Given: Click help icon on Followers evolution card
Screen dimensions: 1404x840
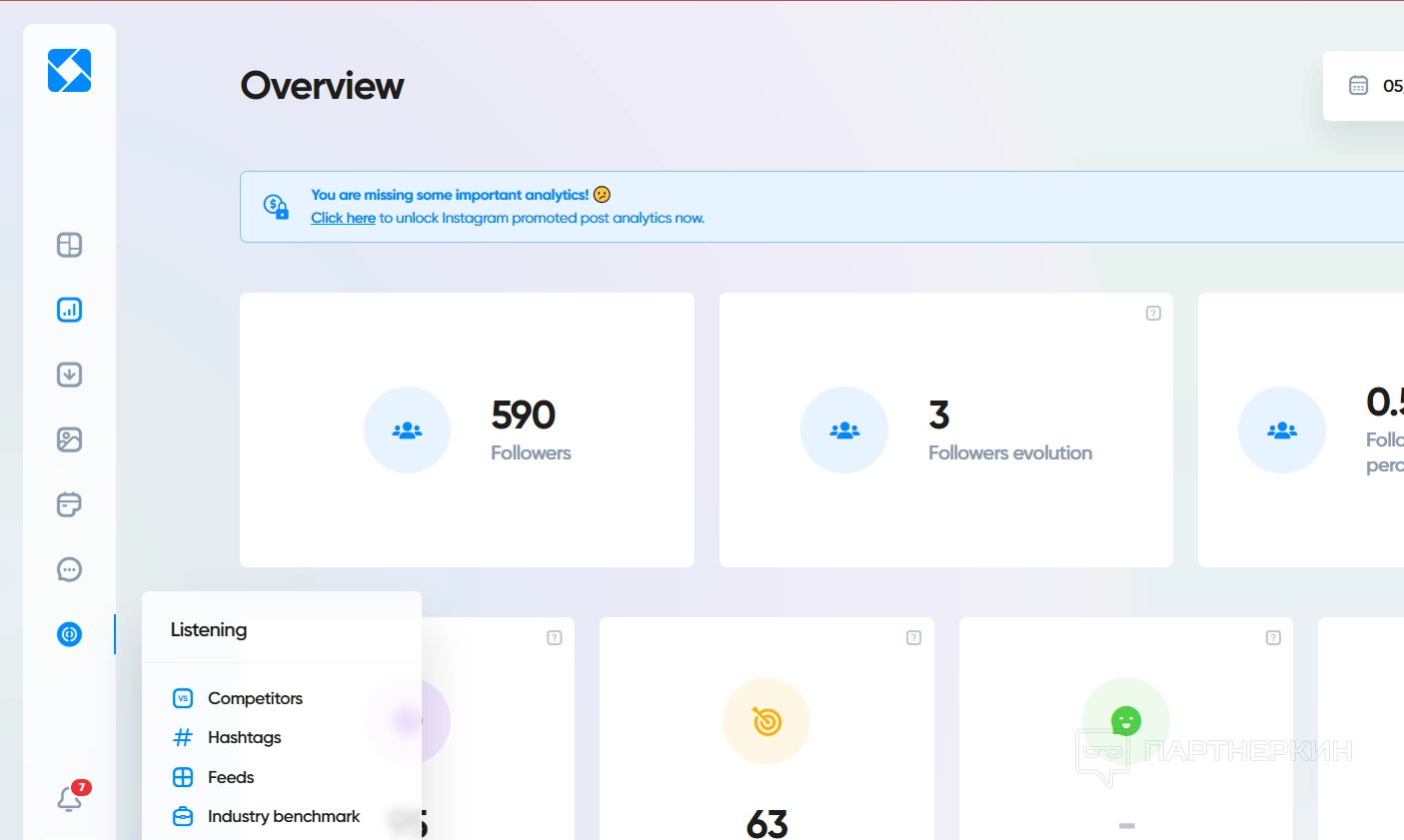Looking at the screenshot, I should point(1153,314).
